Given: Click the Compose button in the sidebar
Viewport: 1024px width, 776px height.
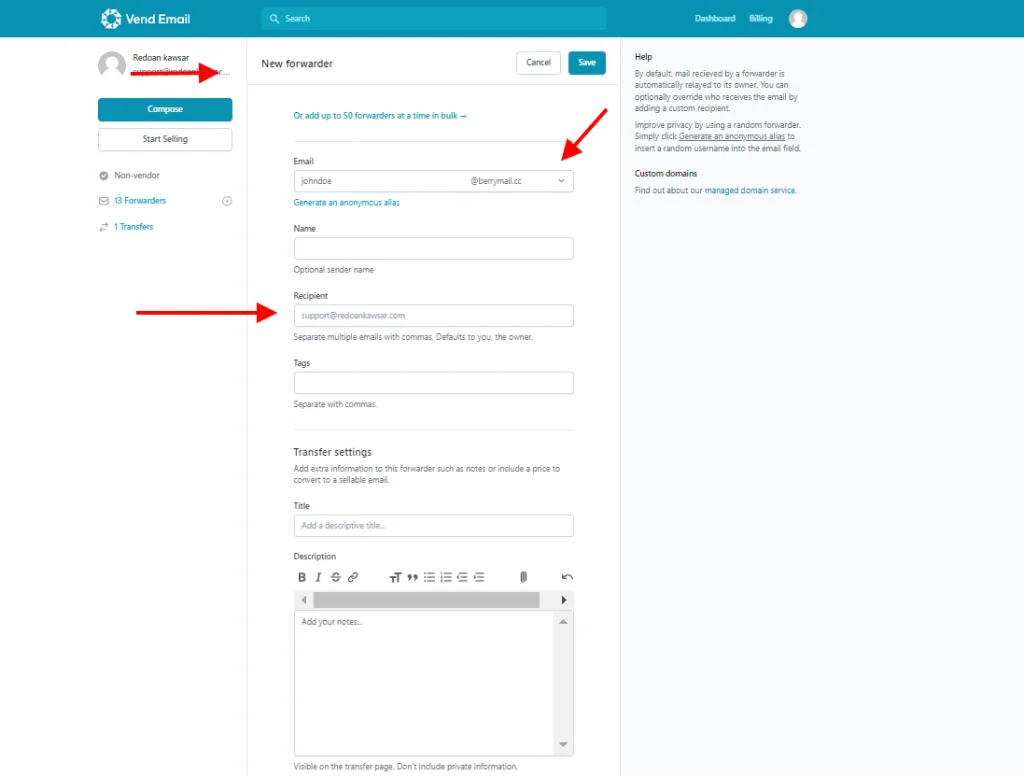Looking at the screenshot, I should (165, 109).
